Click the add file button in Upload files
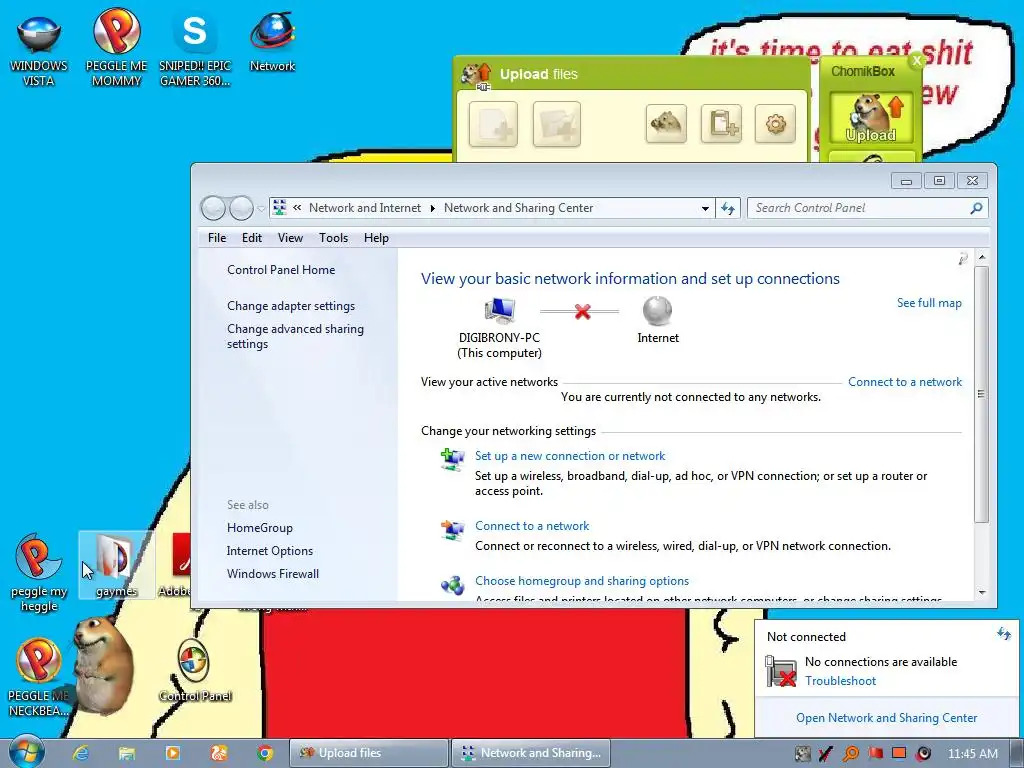Image resolution: width=1024 pixels, height=768 pixels. [x=493, y=124]
